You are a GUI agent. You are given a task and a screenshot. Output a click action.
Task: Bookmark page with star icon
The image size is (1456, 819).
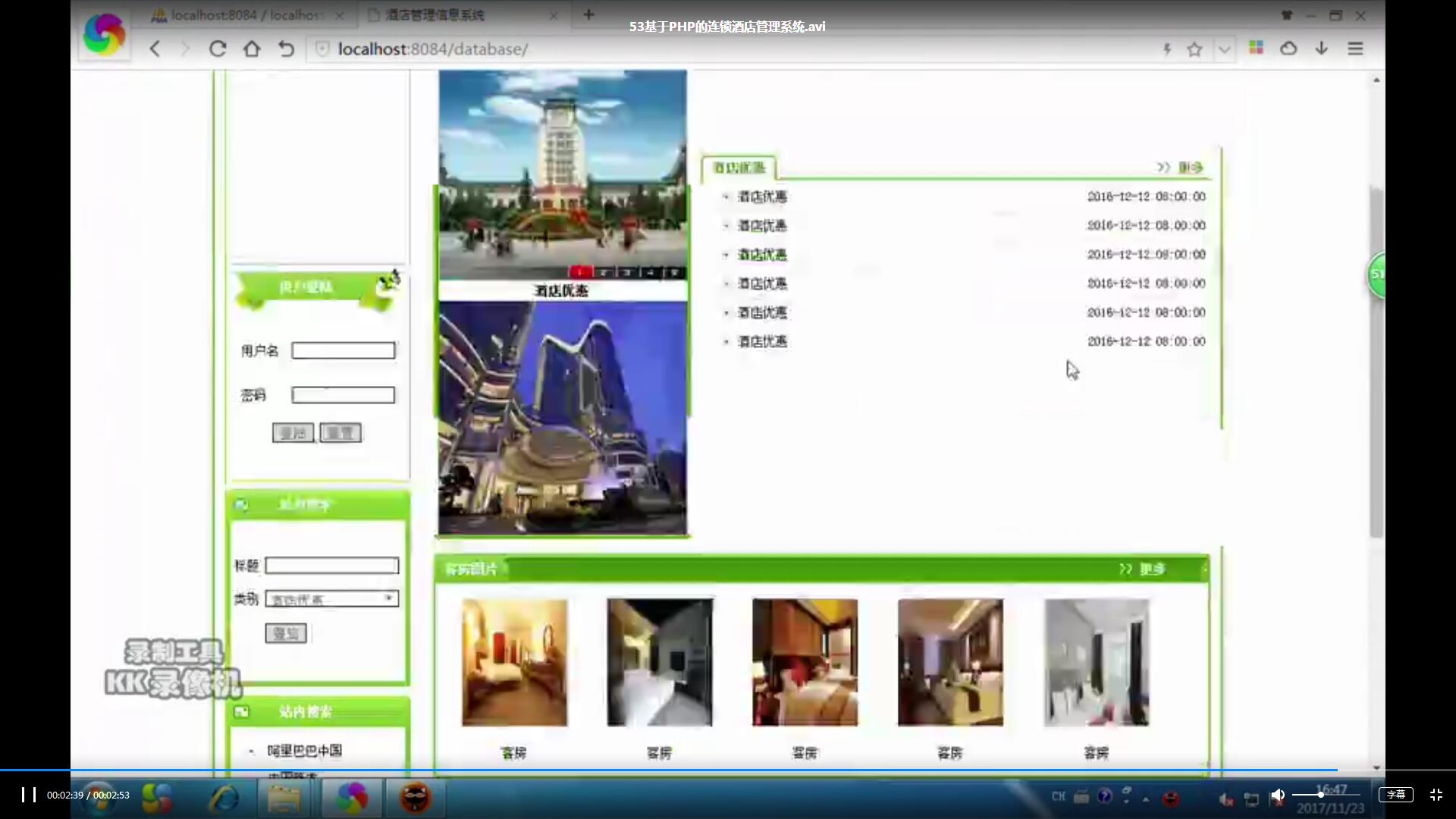point(1194,49)
